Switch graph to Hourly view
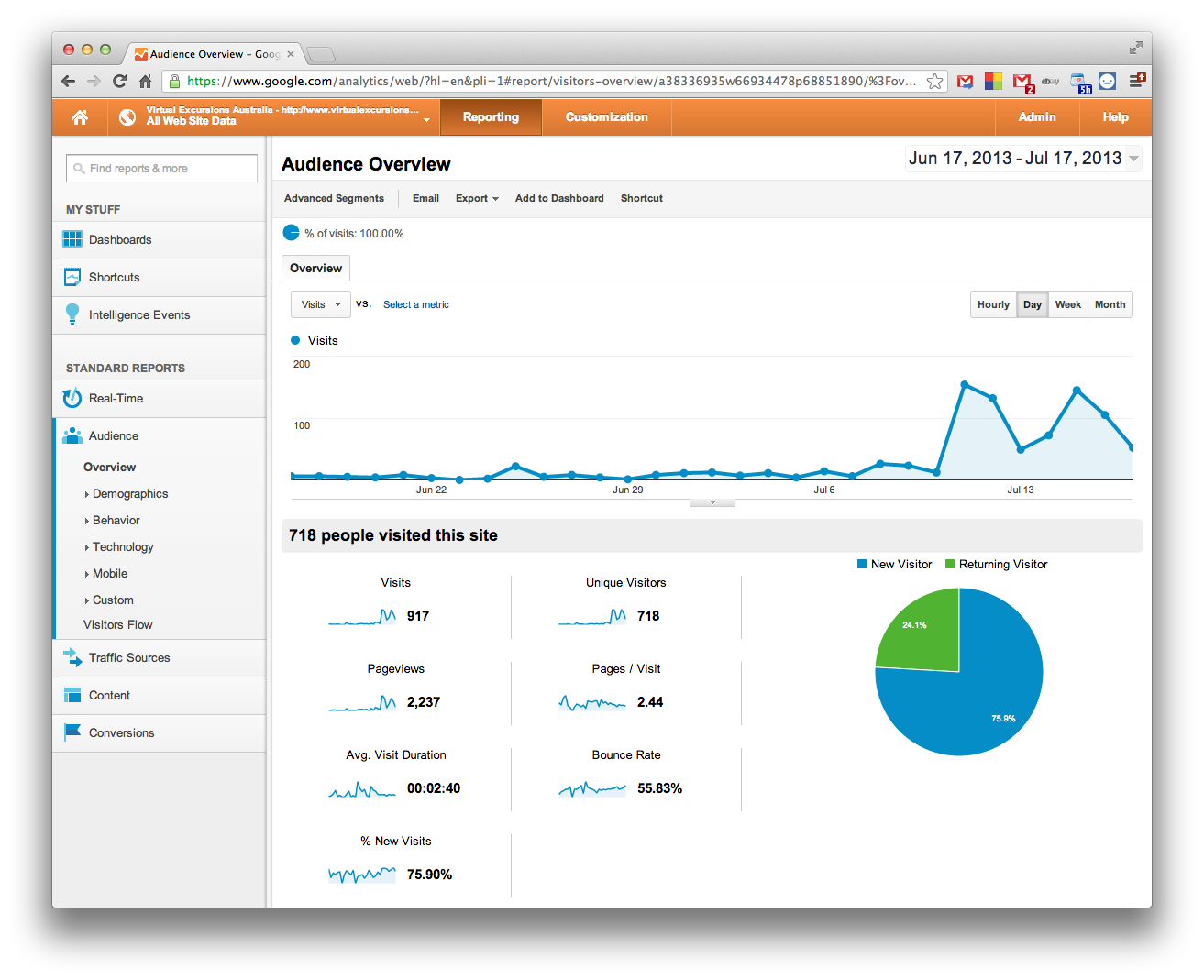This screenshot has height=980, width=1204. tap(993, 304)
